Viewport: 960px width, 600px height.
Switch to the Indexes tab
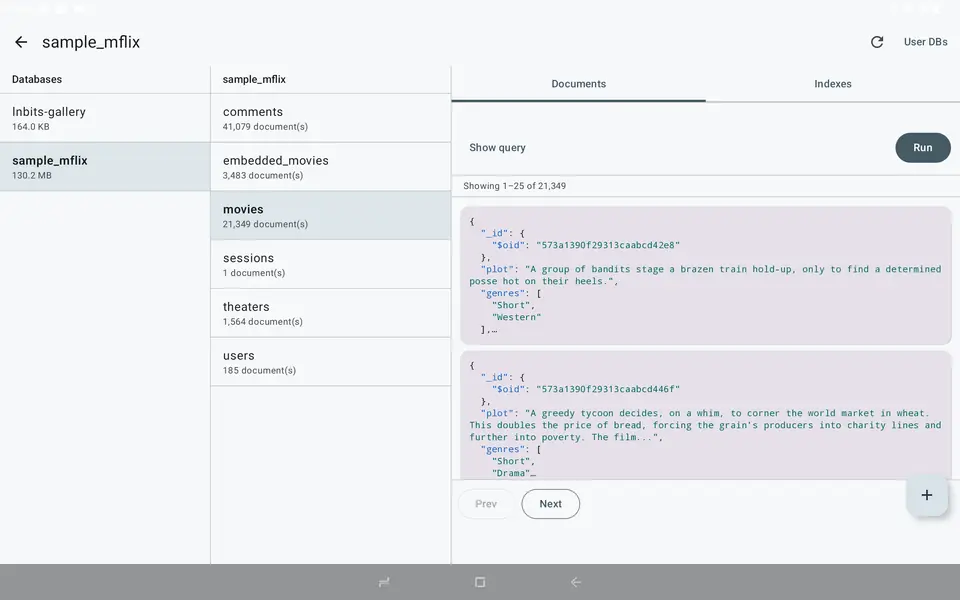[833, 84]
